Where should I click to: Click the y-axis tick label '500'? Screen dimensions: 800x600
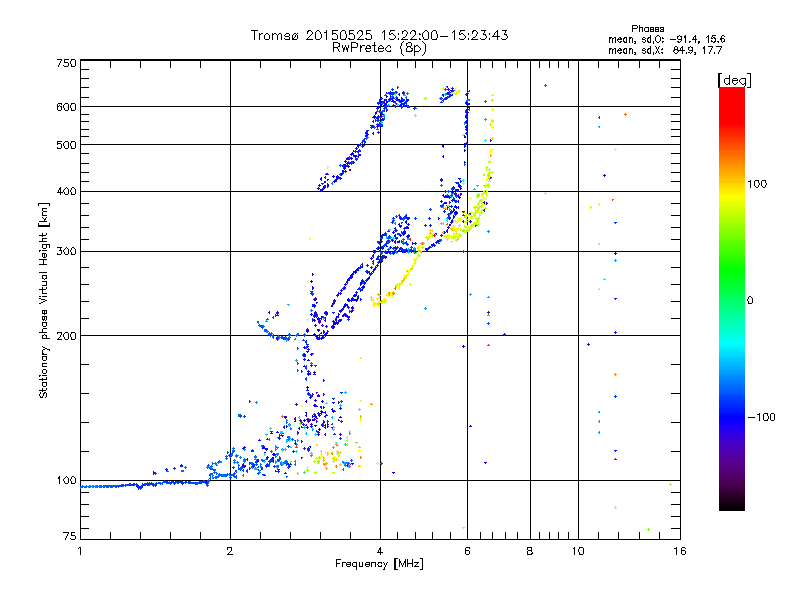[67, 145]
